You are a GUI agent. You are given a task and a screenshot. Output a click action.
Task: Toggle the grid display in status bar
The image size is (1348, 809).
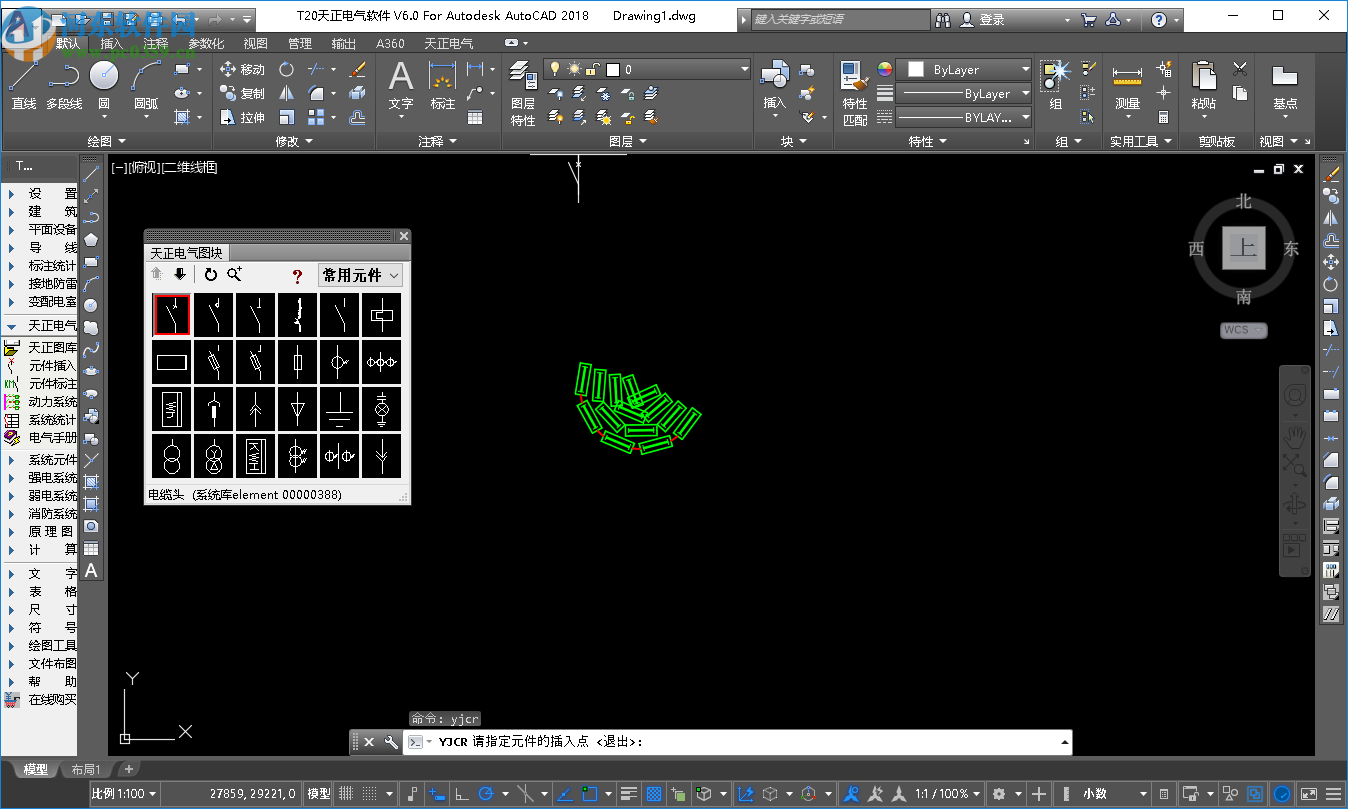click(x=346, y=794)
